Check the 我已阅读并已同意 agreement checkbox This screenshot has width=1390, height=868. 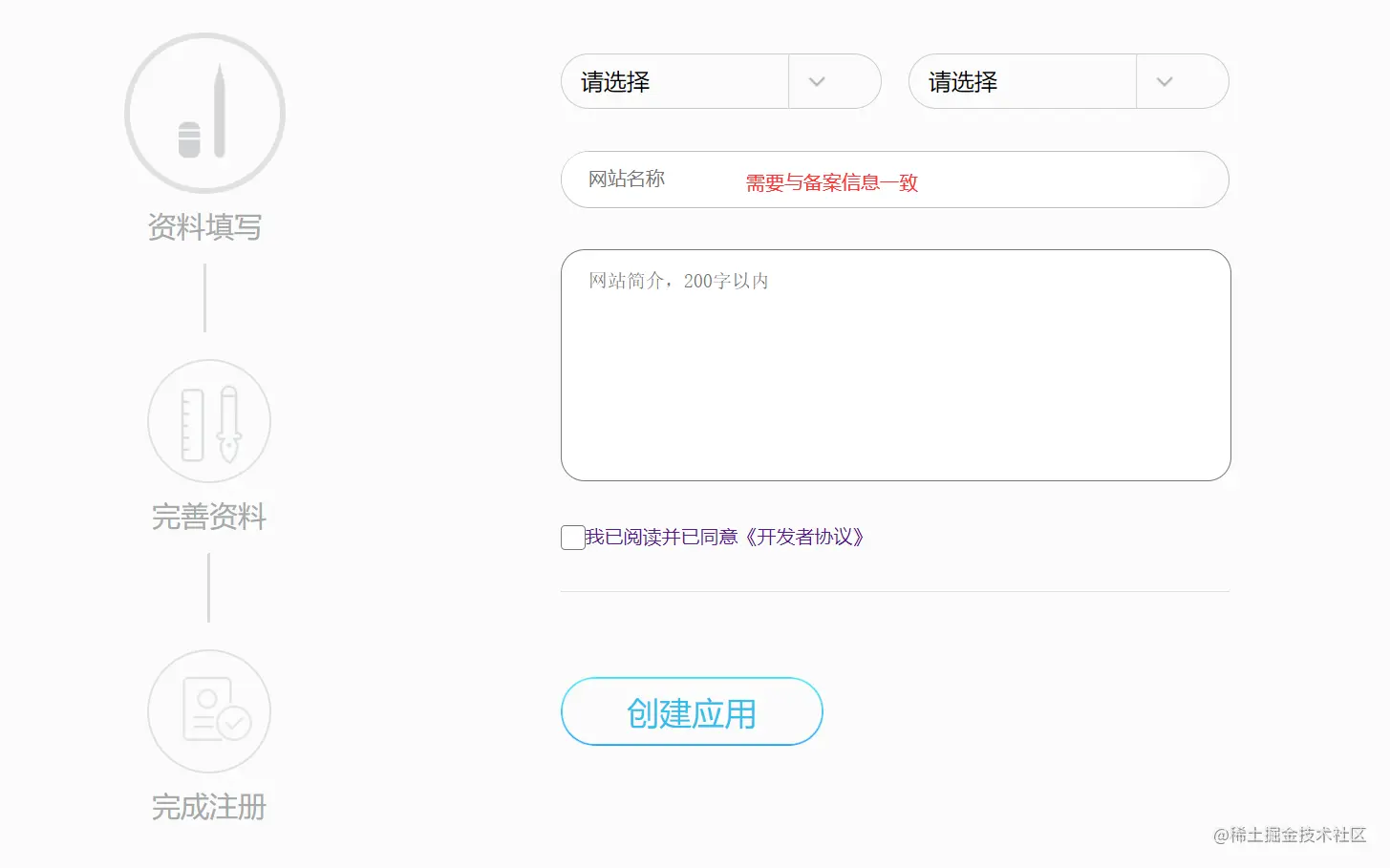coord(571,538)
